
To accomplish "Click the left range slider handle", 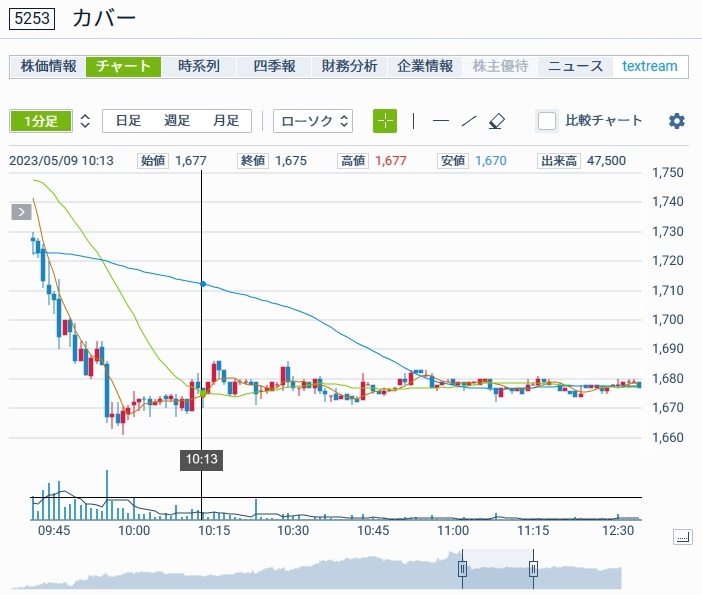I will (463, 569).
